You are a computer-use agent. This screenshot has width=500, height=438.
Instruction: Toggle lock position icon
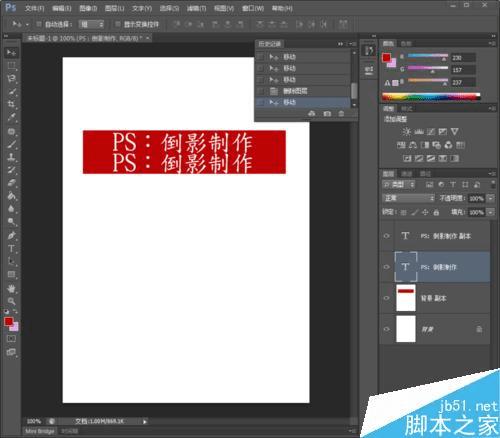coord(425,212)
